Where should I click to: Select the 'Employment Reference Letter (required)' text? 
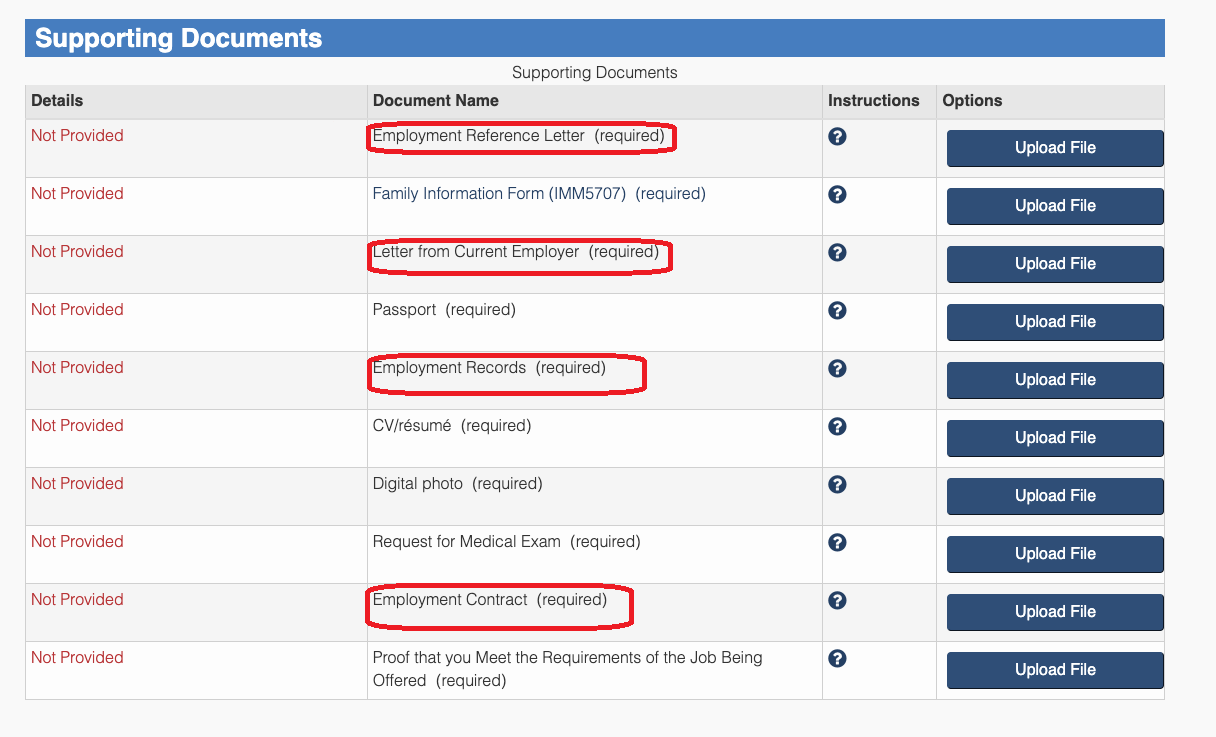coord(518,136)
